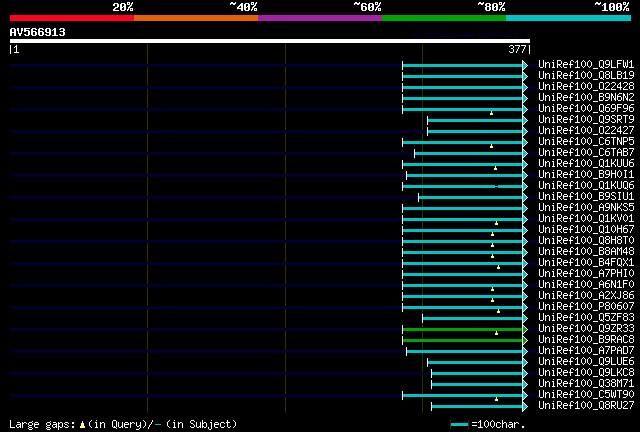
Task: Click the green alignment bar for UniRef100_B9RAC8
Action: coord(462,341)
